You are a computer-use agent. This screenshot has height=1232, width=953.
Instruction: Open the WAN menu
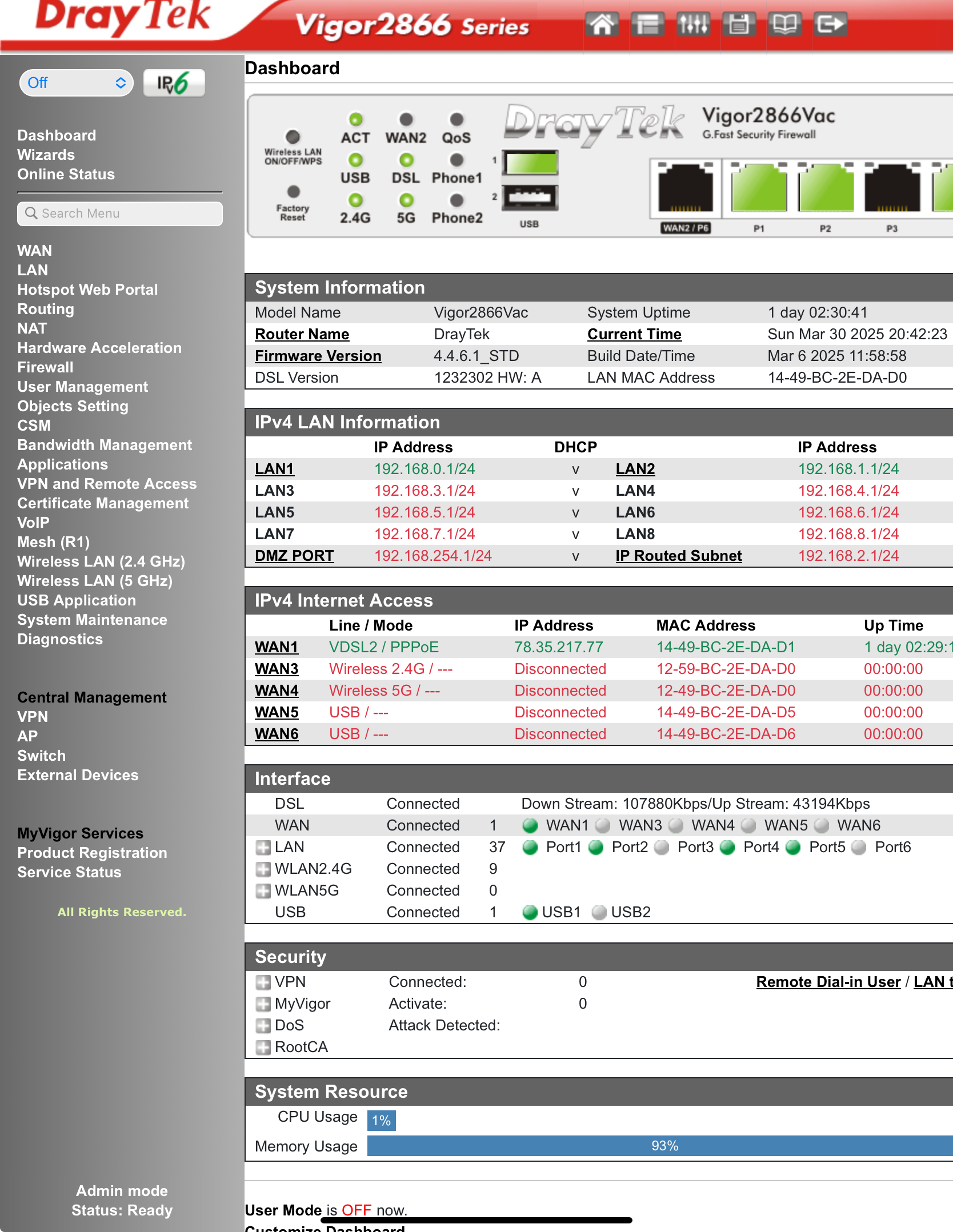click(x=35, y=251)
